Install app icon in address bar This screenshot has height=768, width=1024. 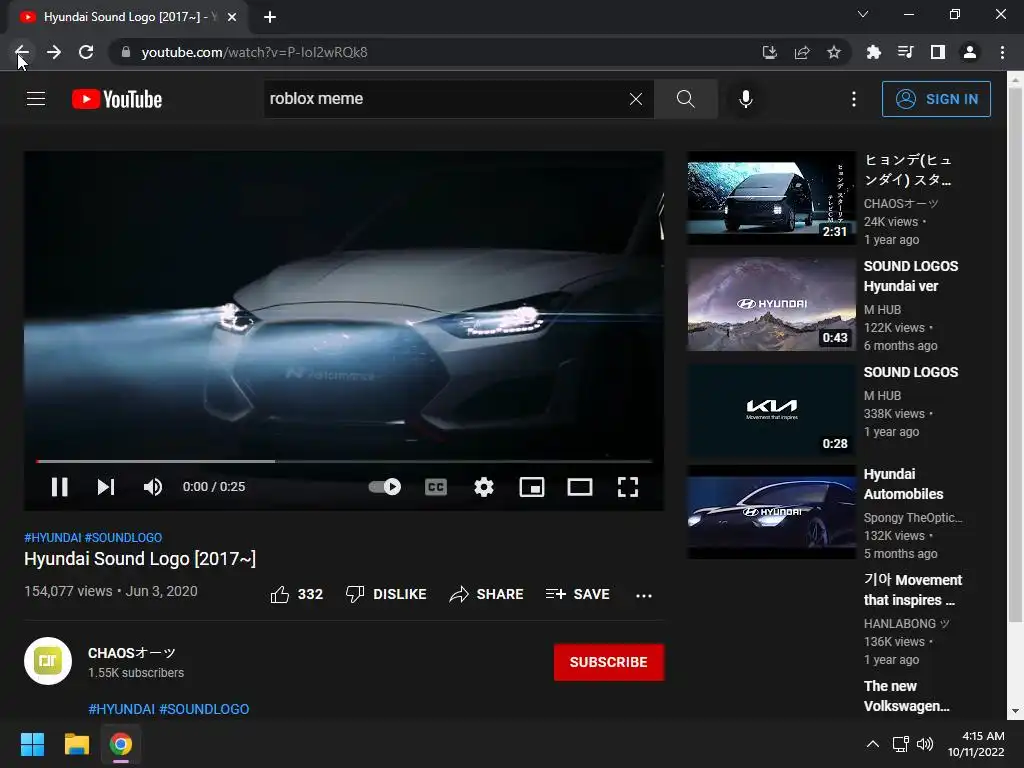tap(770, 52)
